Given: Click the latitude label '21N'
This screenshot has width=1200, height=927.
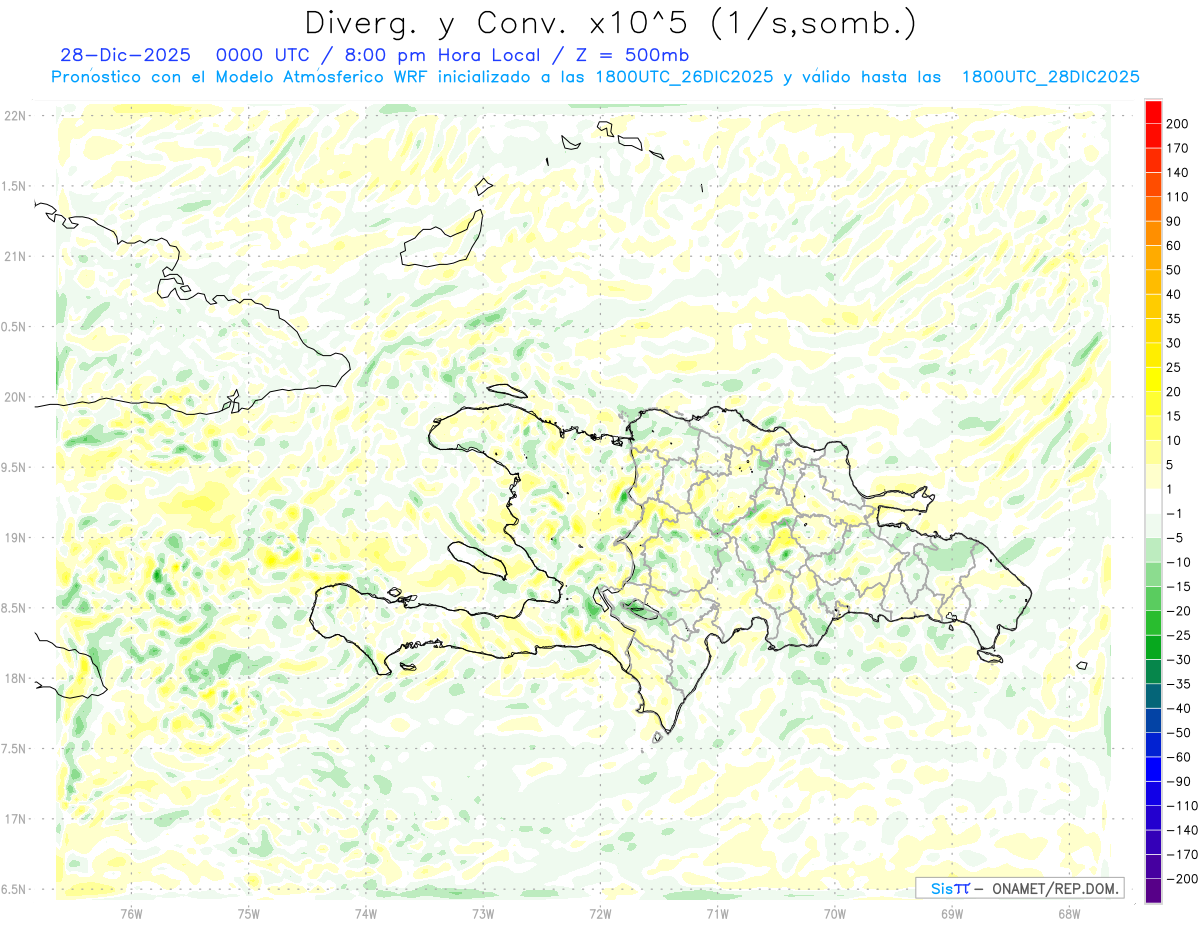Looking at the screenshot, I should (x=14, y=257).
